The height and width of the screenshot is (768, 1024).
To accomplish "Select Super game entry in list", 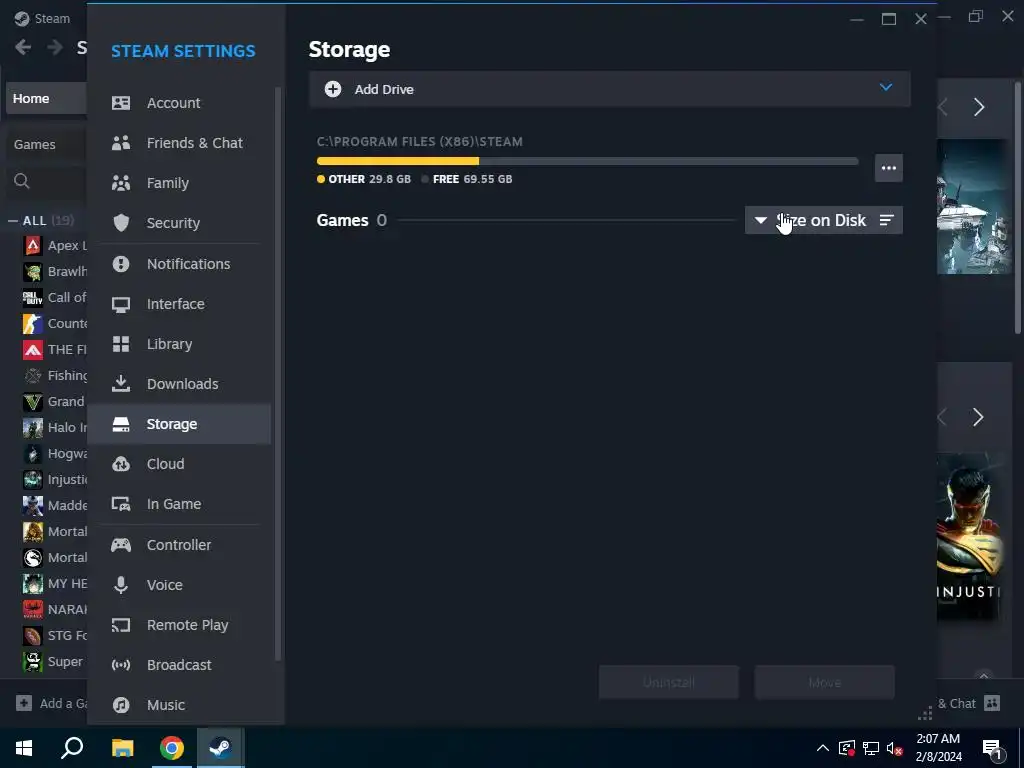I will click(55, 662).
